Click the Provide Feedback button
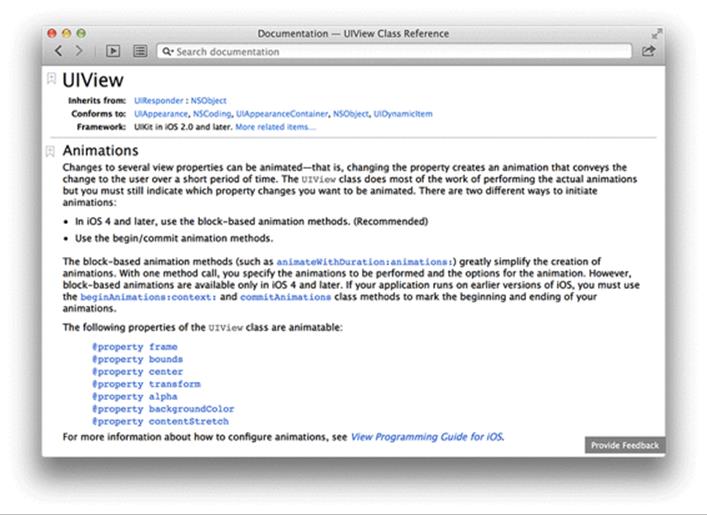 coord(625,445)
